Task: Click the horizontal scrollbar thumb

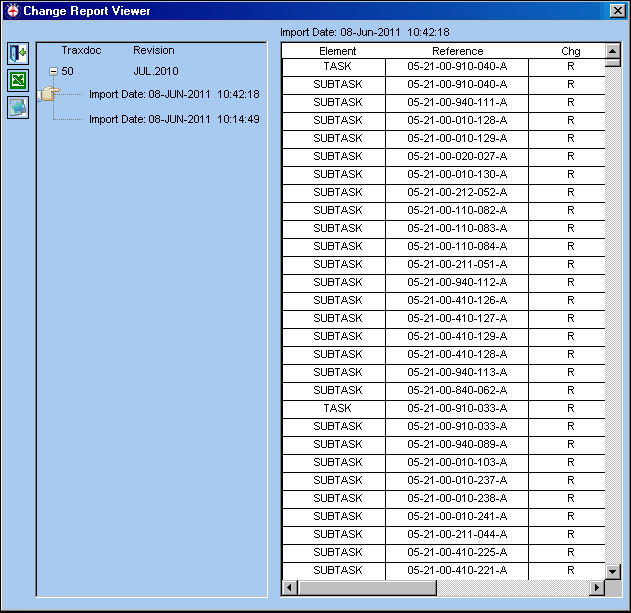Action: pos(367,588)
